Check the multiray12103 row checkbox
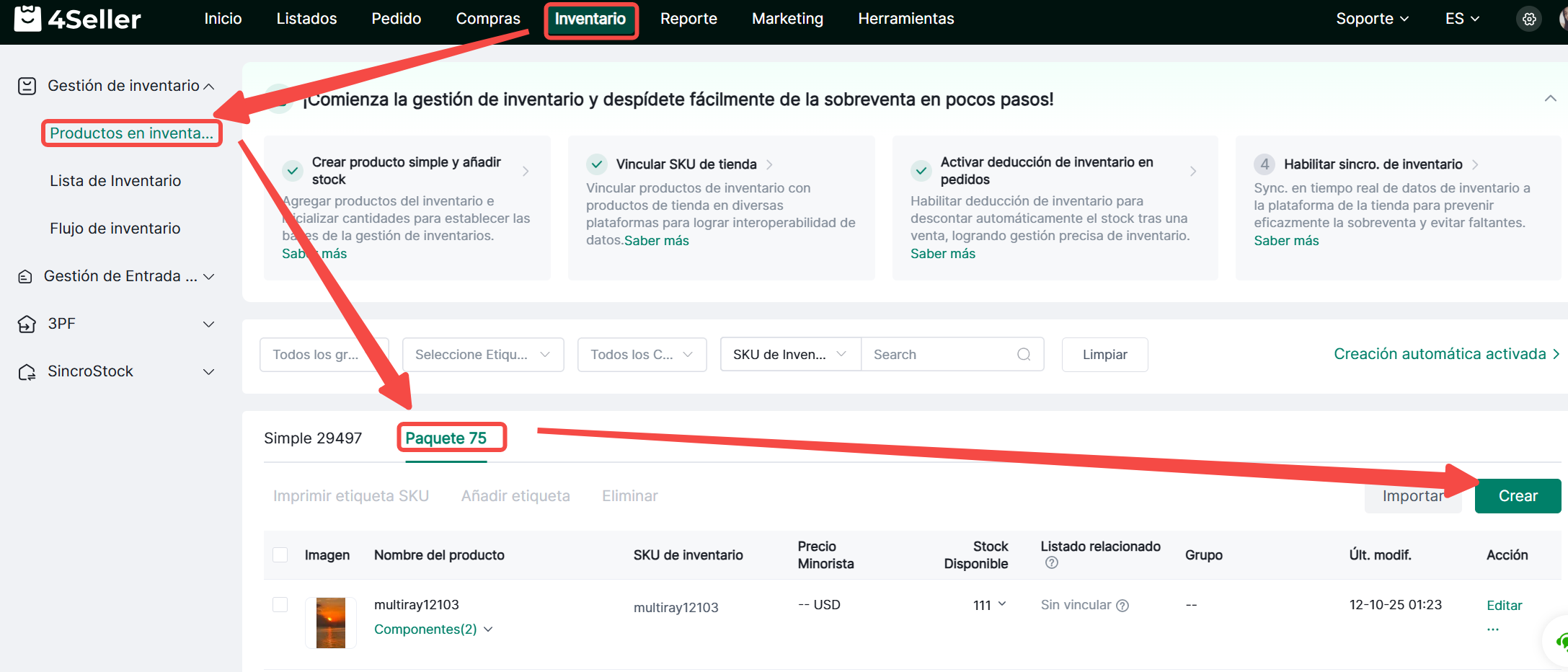Screen dimensions: 1568x672 click(280, 604)
